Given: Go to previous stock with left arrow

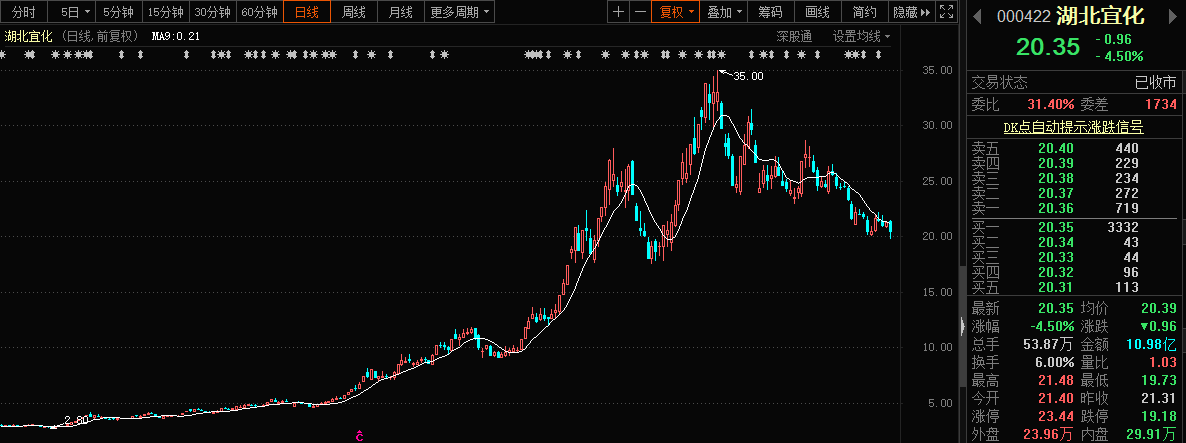Looking at the screenshot, I should (978, 15).
